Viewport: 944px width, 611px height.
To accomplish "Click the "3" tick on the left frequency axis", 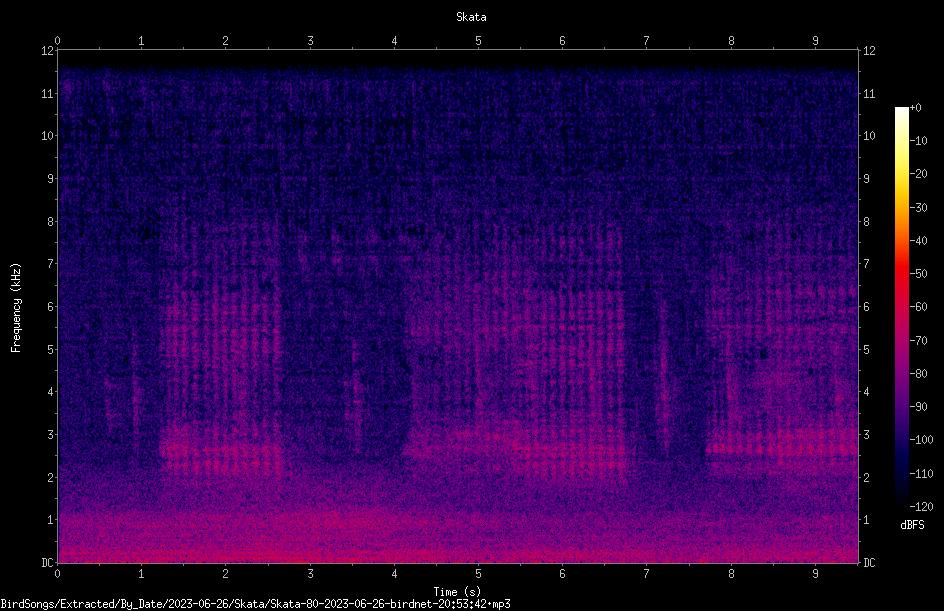I will tap(50, 435).
